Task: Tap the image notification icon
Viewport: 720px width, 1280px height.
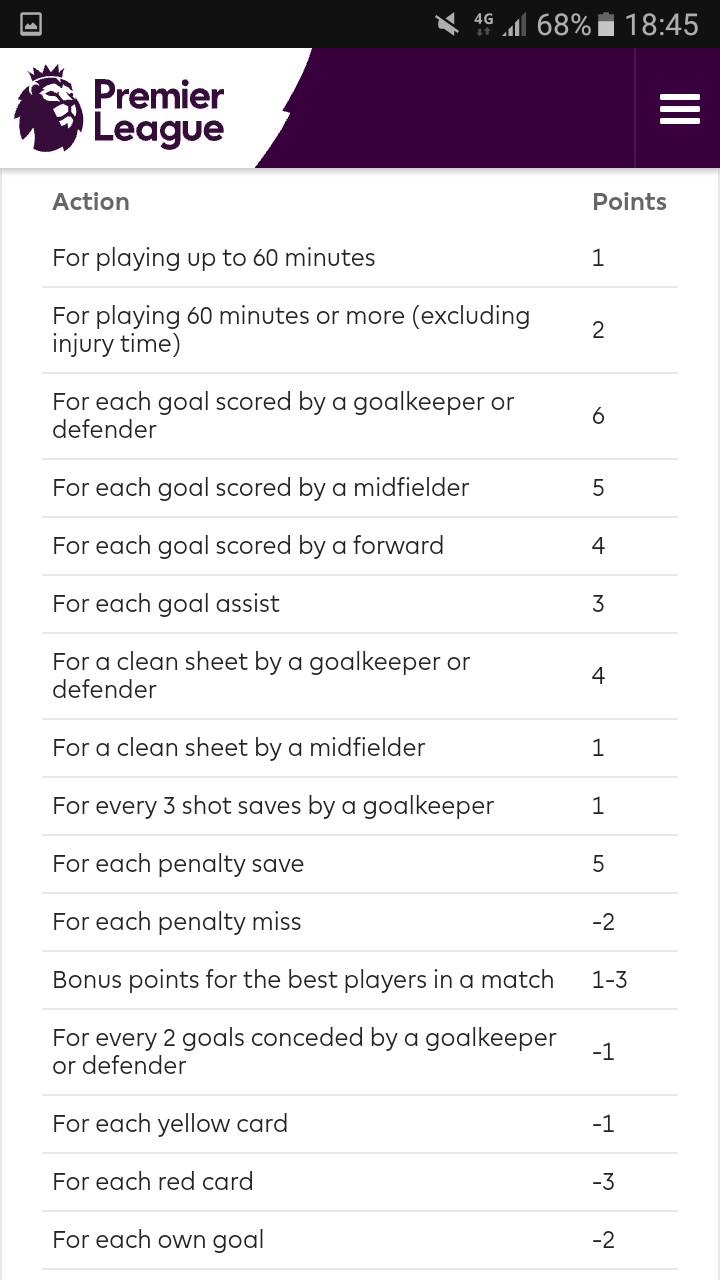Action: point(31,24)
